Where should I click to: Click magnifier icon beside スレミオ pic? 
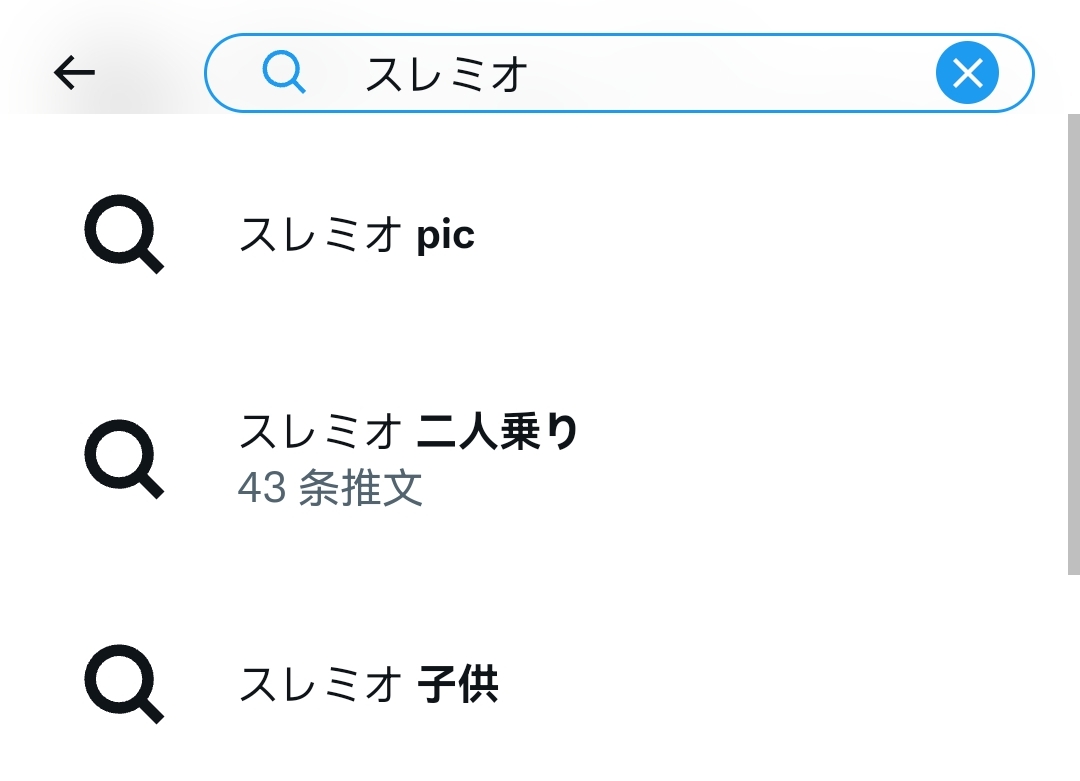pyautogui.click(x=124, y=234)
